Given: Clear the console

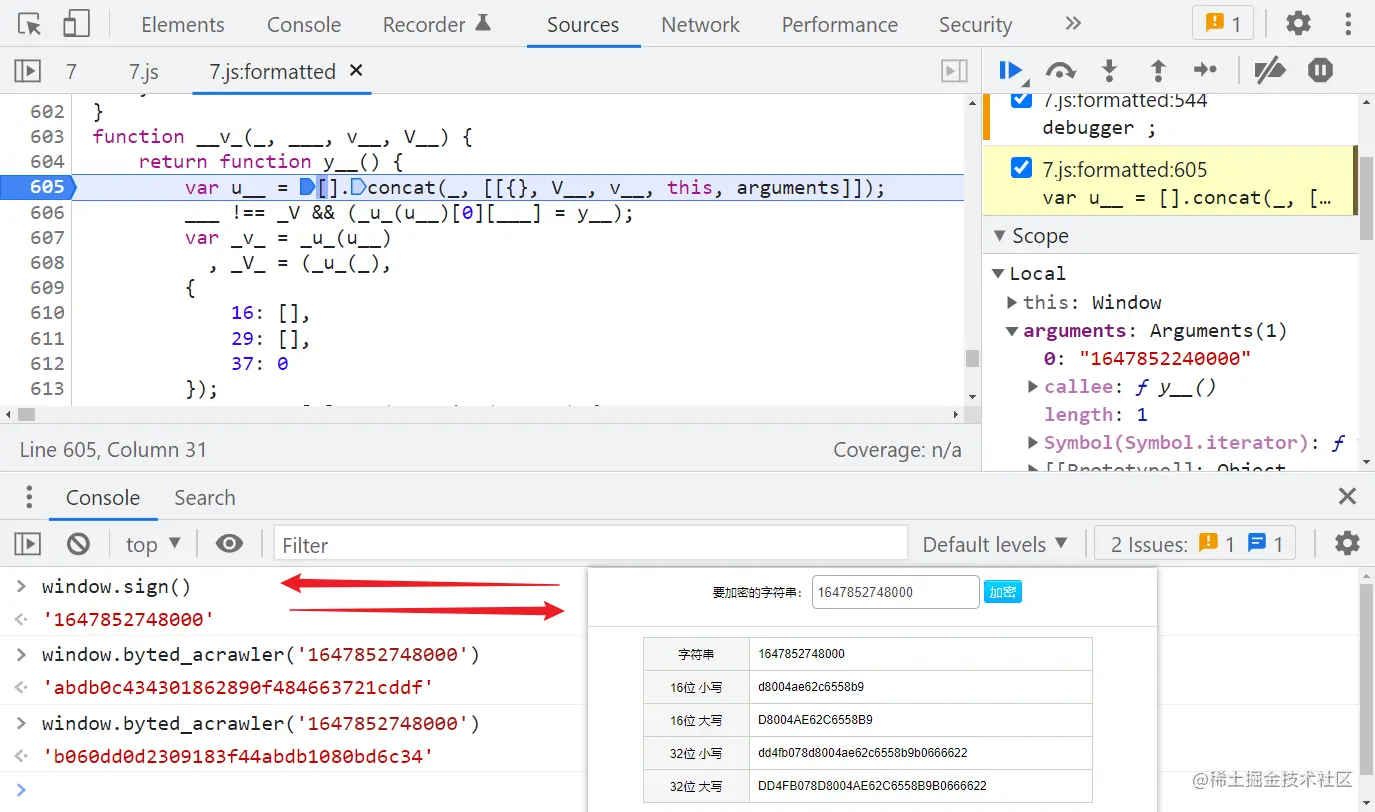Looking at the screenshot, I should [x=78, y=544].
